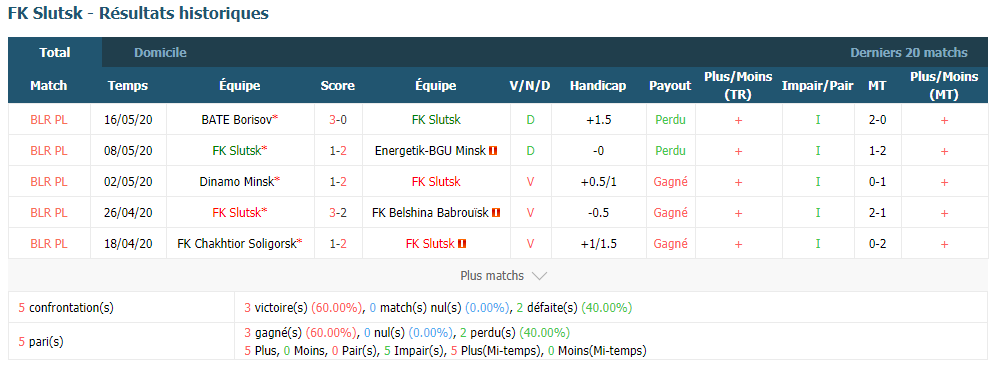Expand Plus matchs to show more results

click(503, 276)
